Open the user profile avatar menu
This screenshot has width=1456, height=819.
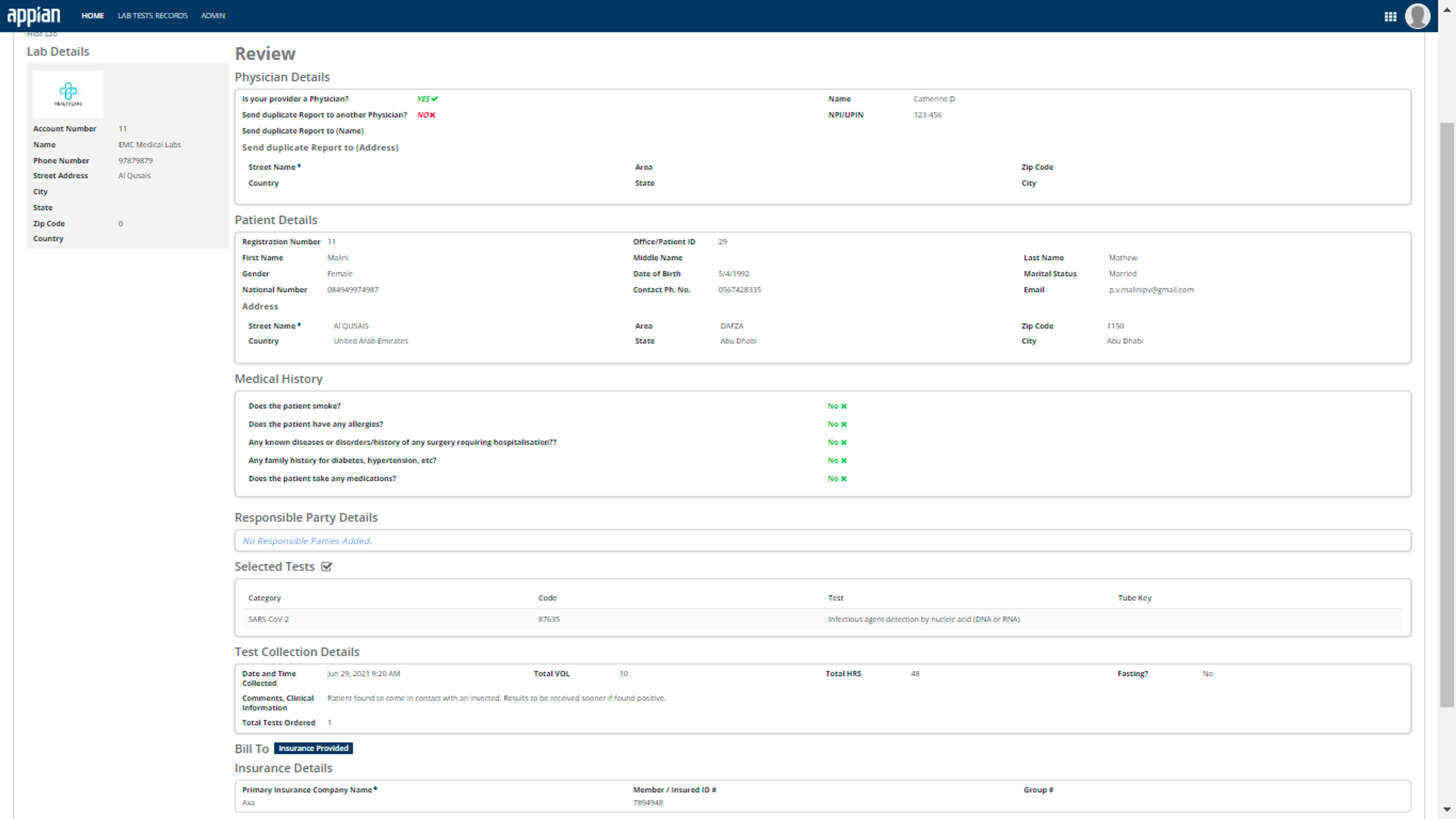coord(1418,16)
